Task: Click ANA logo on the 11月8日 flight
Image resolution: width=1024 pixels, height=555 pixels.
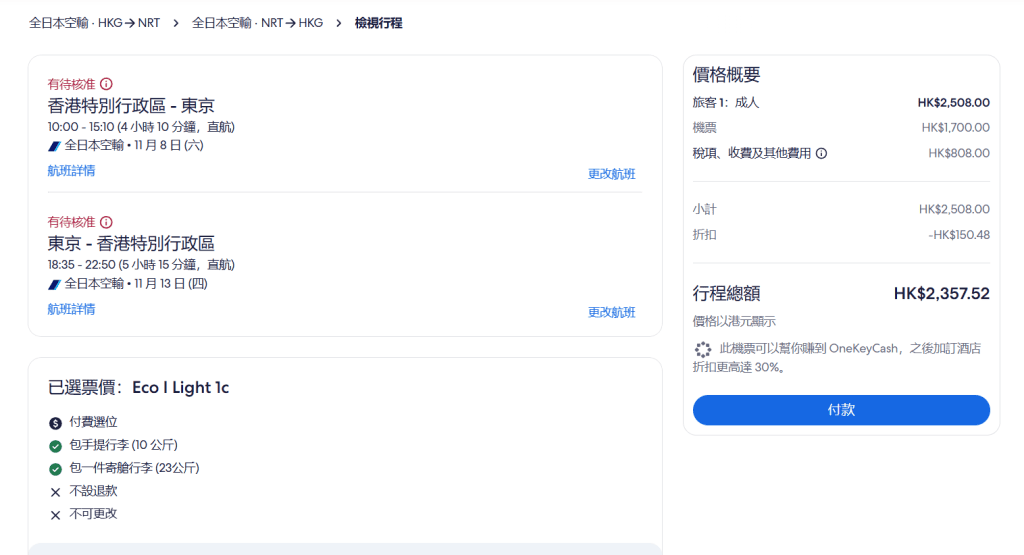Action: tap(54, 146)
